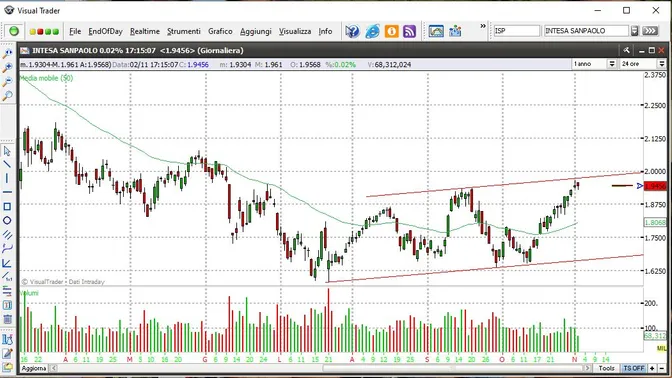Select the rectangle drawing tool
Viewport: 672px width, 378px height.
coord(7,207)
